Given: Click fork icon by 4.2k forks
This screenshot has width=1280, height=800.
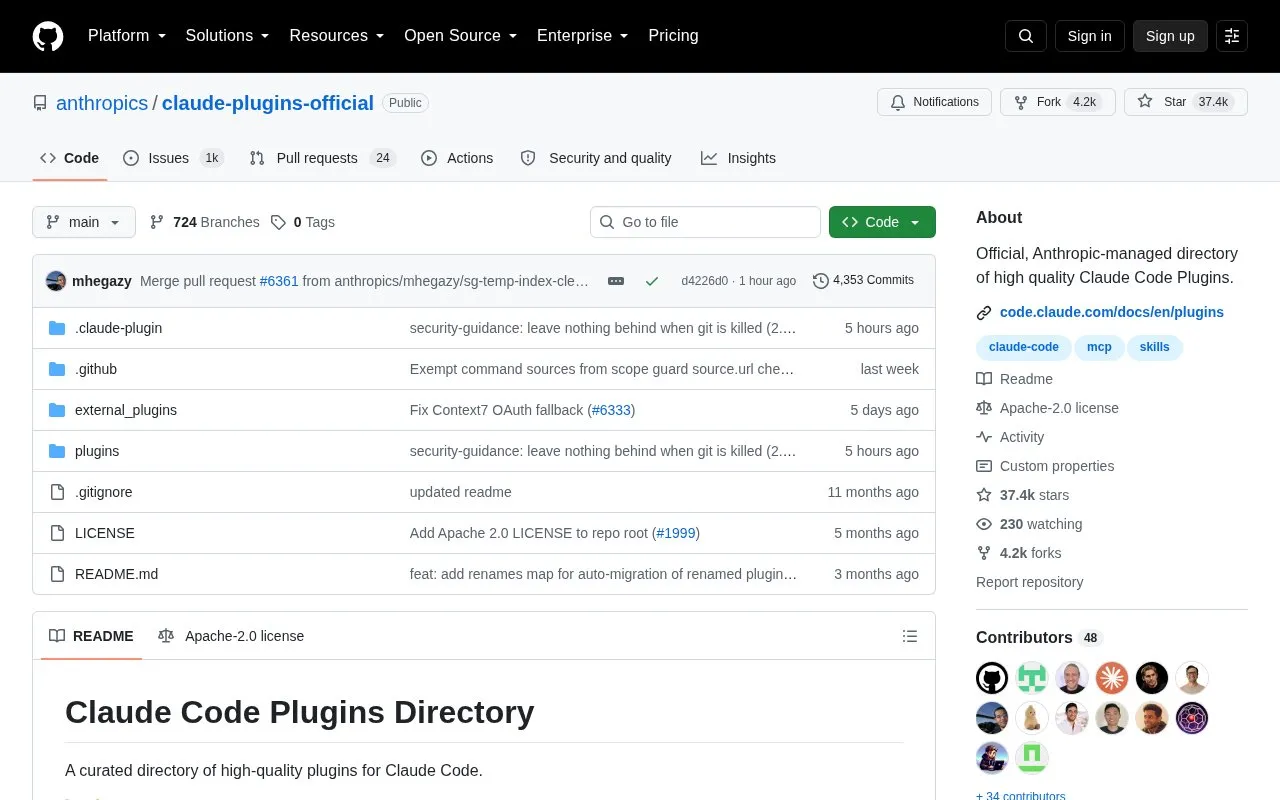Looking at the screenshot, I should [x=984, y=553].
